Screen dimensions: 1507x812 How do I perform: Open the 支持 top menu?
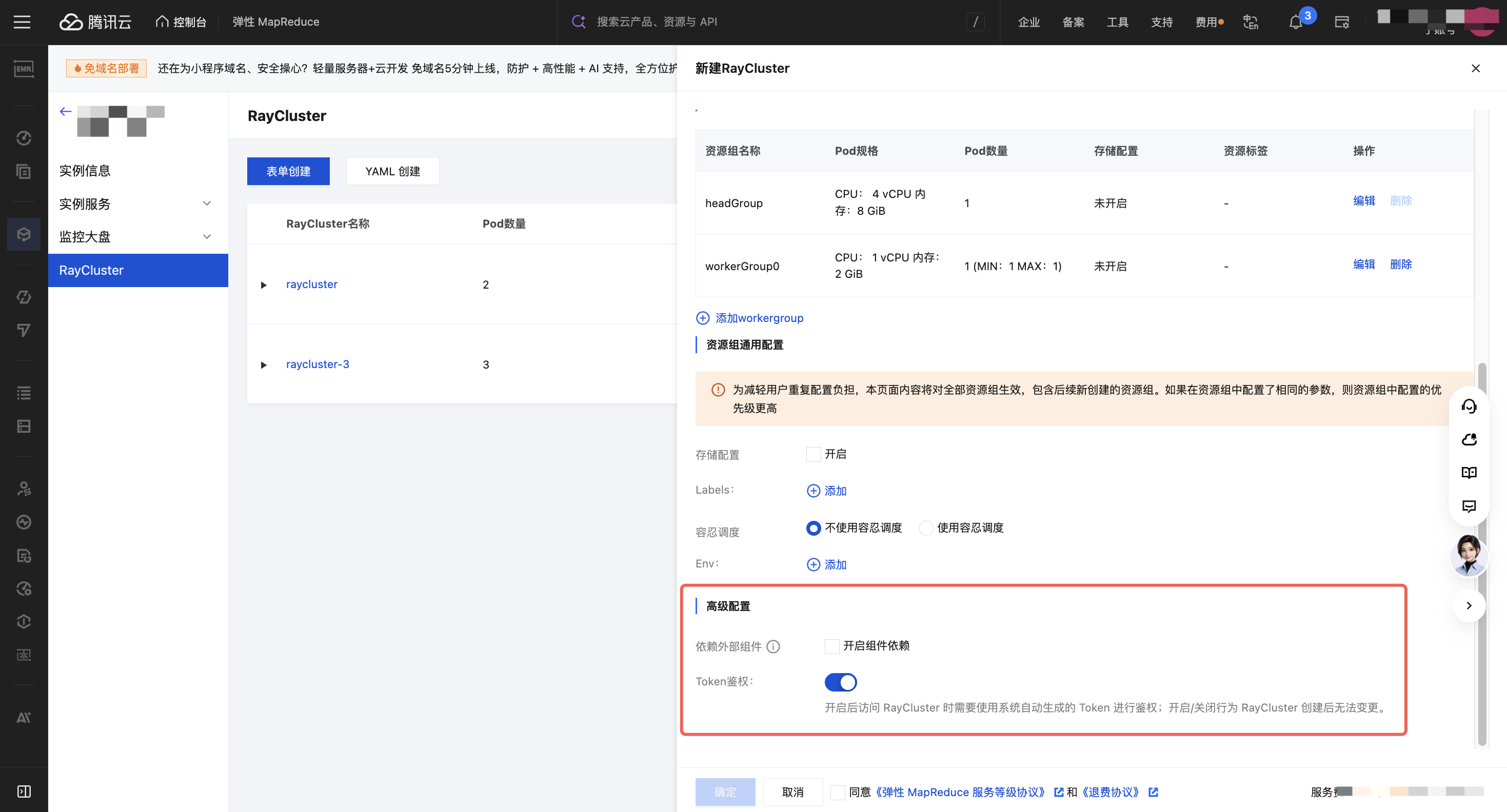coord(1161,22)
